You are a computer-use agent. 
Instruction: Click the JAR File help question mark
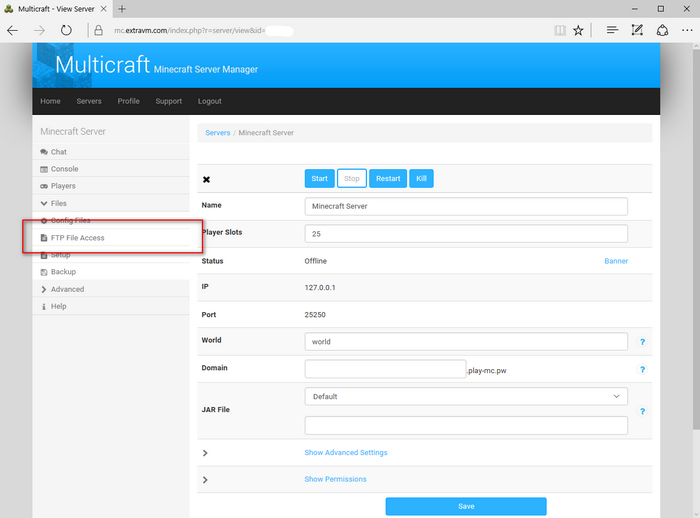coord(642,411)
